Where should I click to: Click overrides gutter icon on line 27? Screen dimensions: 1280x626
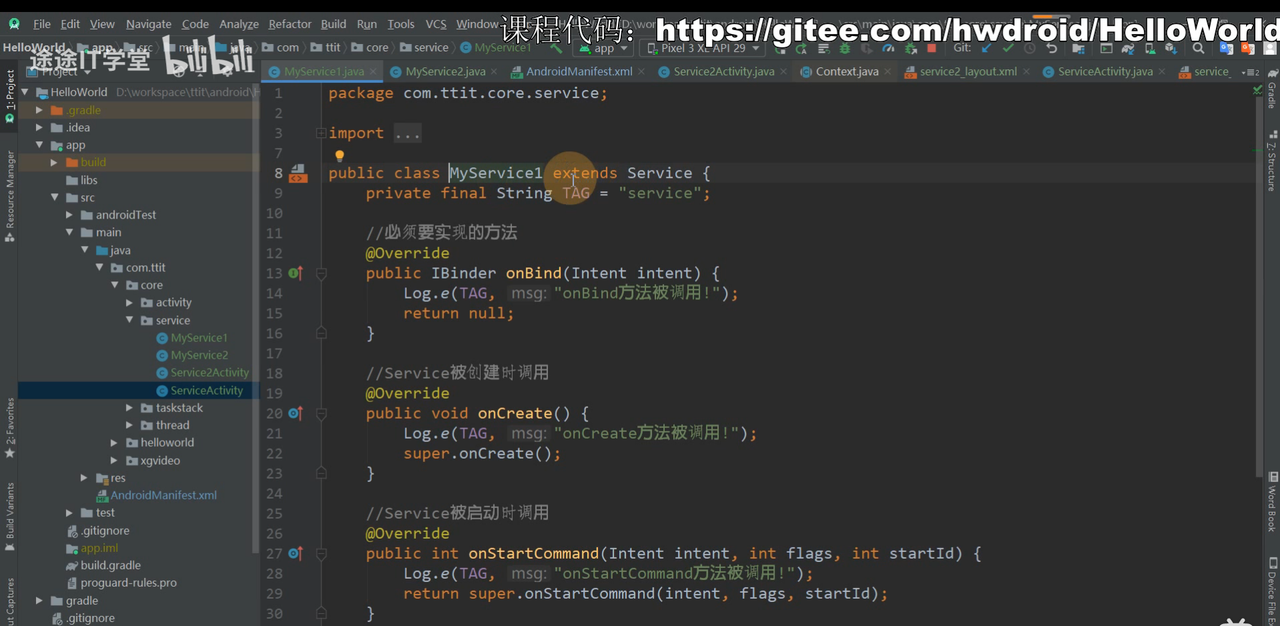[295, 553]
